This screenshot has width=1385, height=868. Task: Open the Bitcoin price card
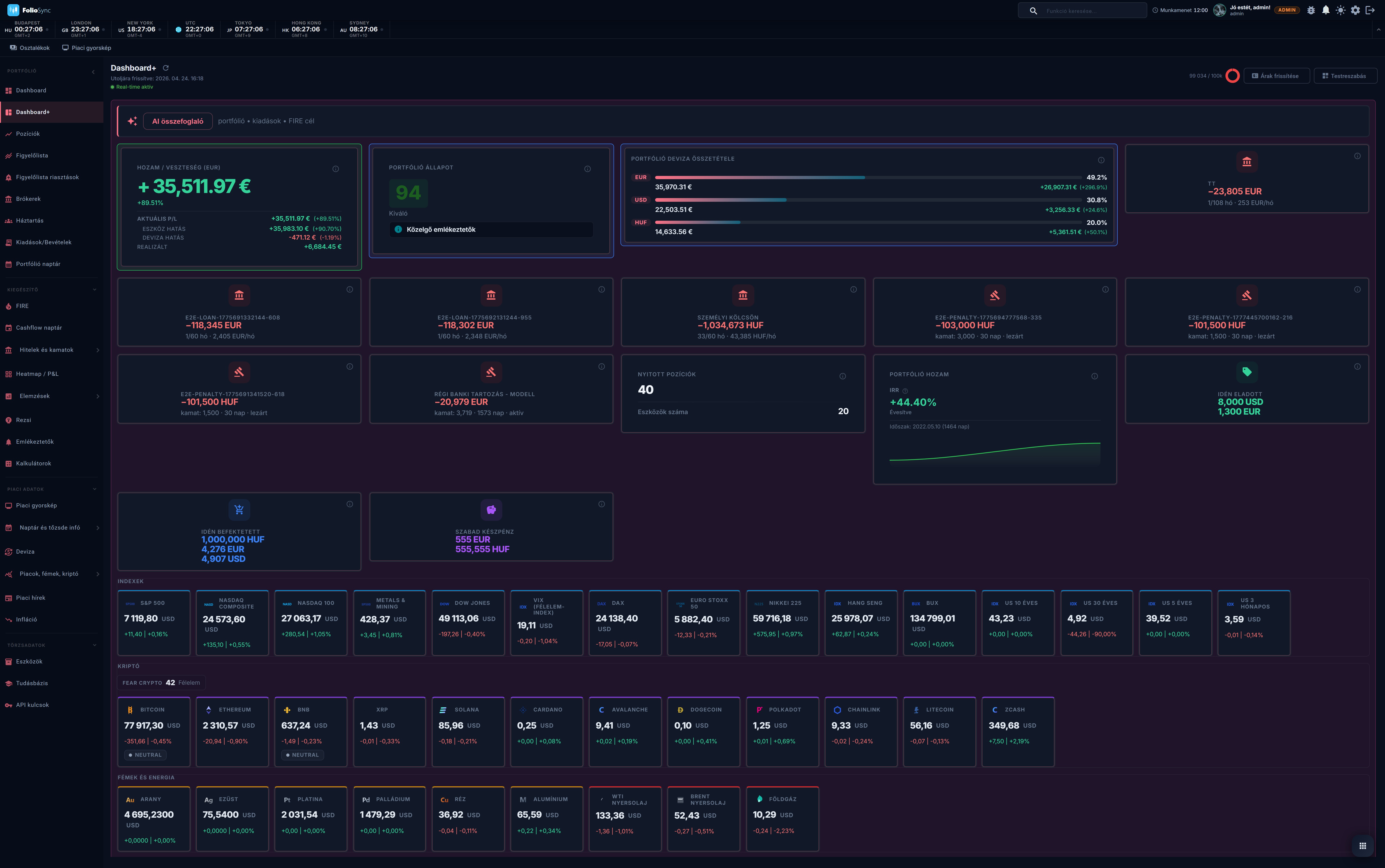154,732
